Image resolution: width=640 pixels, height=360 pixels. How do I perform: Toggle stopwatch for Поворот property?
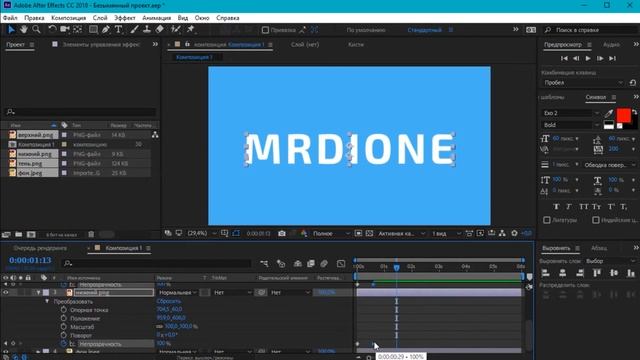pyautogui.click(x=64, y=336)
